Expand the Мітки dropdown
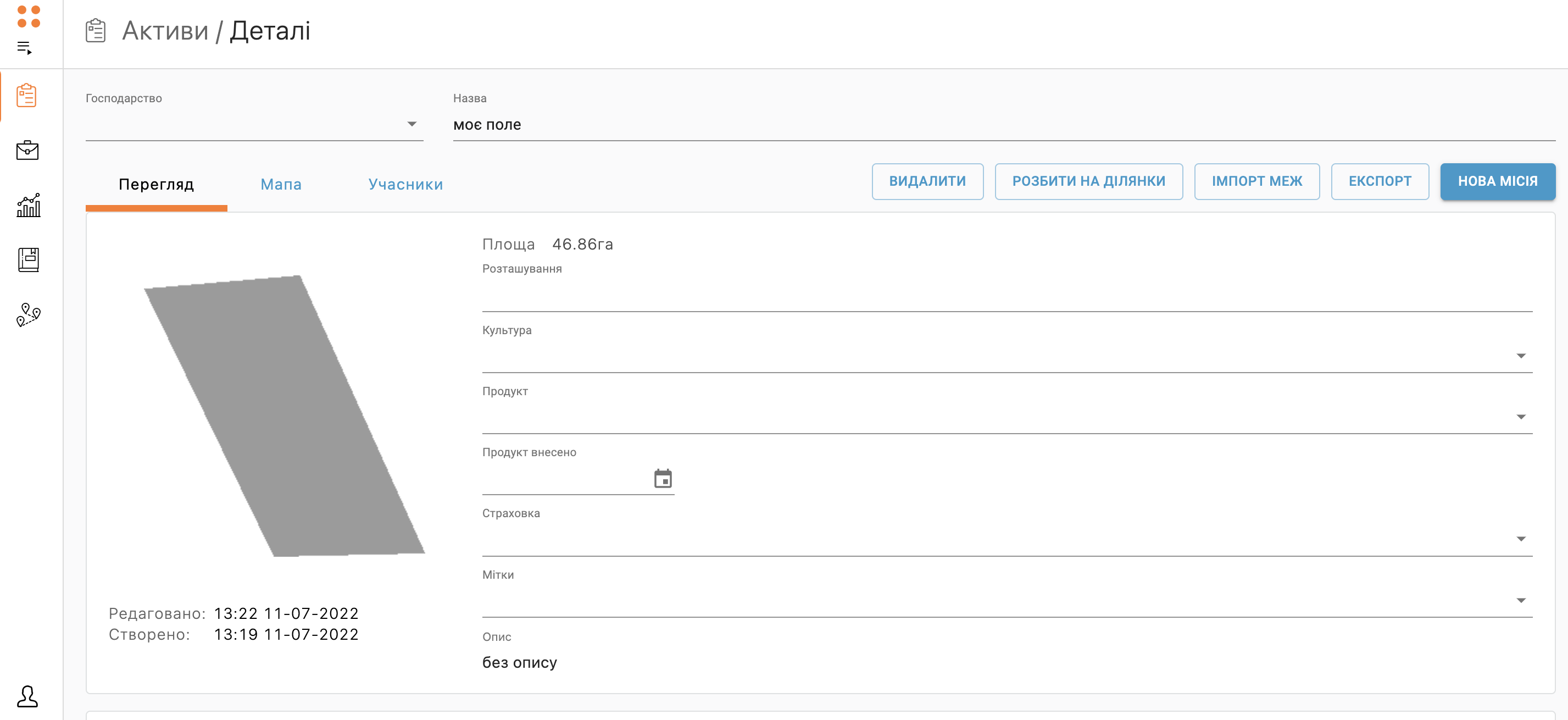 pyautogui.click(x=1520, y=600)
